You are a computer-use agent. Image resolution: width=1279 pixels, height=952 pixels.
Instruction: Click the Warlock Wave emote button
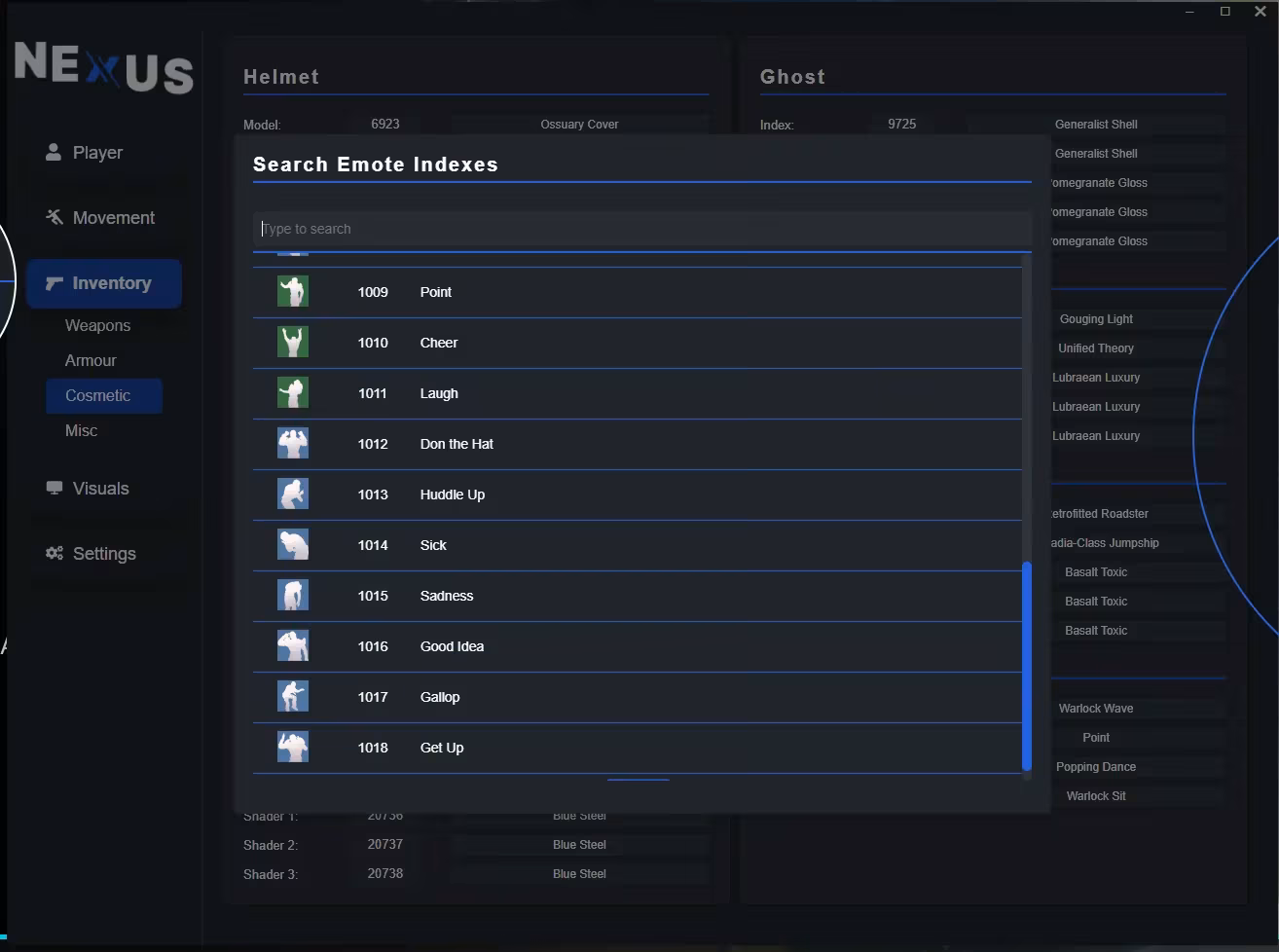pos(1096,709)
